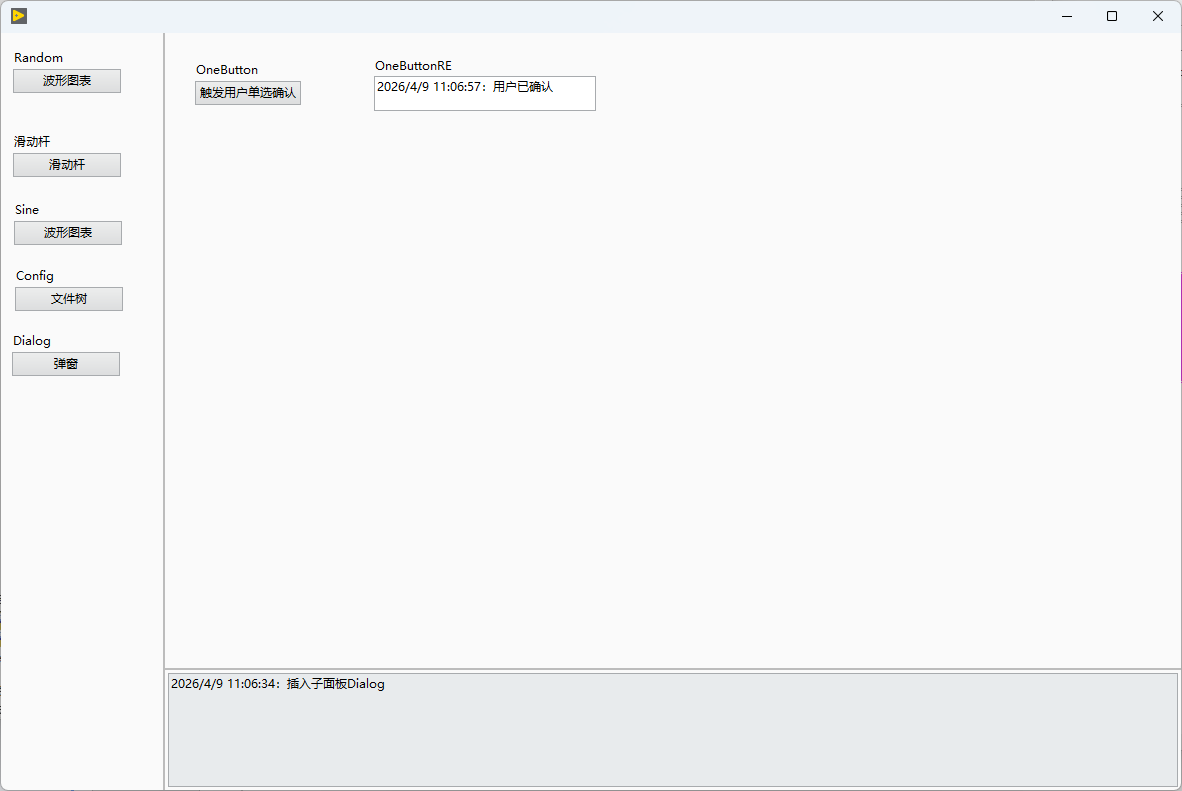1182x791 pixels.
Task: Click the vertical splitter beside the sidebar
Action: coord(164,412)
